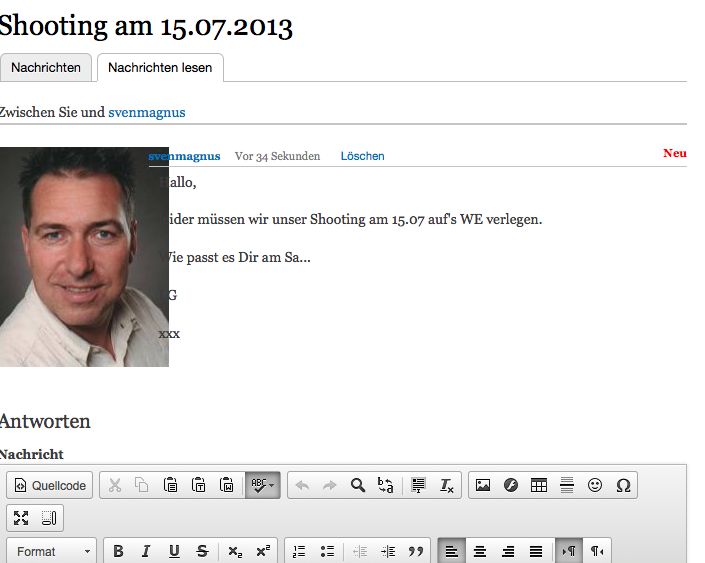Screen dimensions: 705x563
Task: Select the Nachrichten lesen tab
Action: pyautogui.click(x=160, y=68)
